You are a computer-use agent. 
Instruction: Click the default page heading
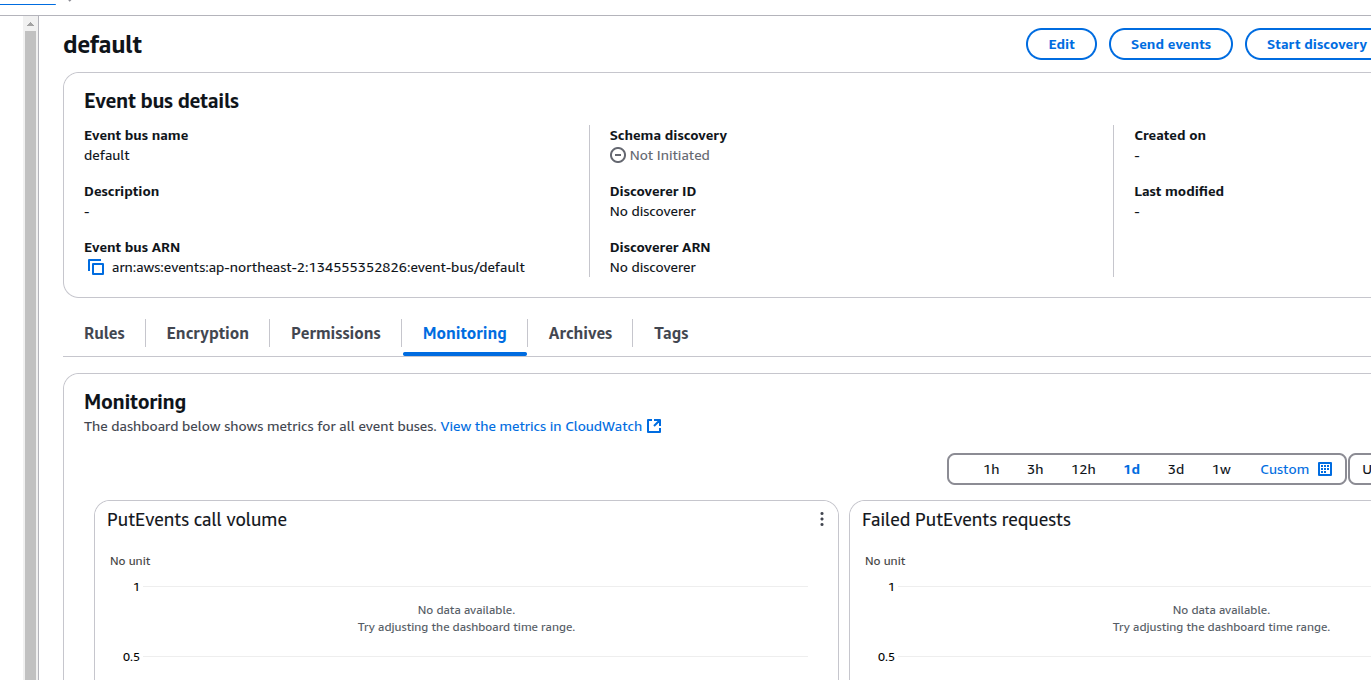102,44
